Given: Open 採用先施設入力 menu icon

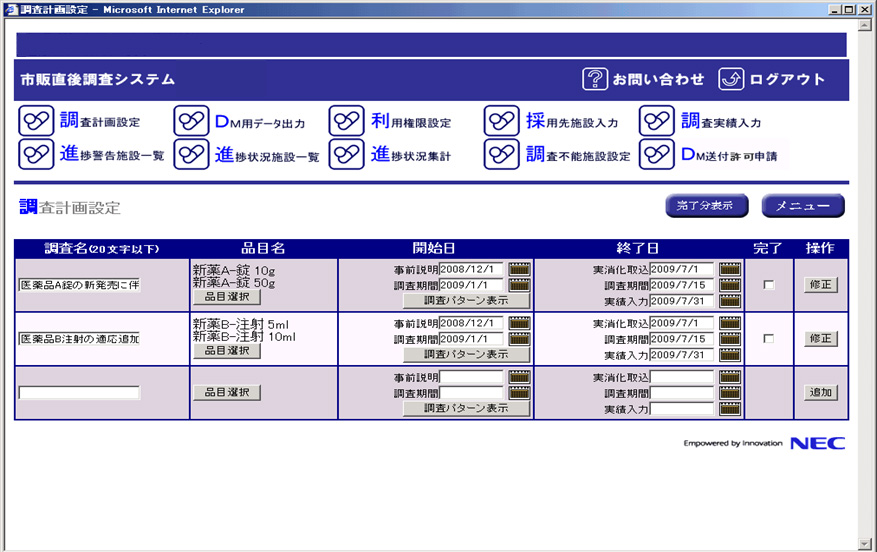Looking at the screenshot, I should [502, 122].
